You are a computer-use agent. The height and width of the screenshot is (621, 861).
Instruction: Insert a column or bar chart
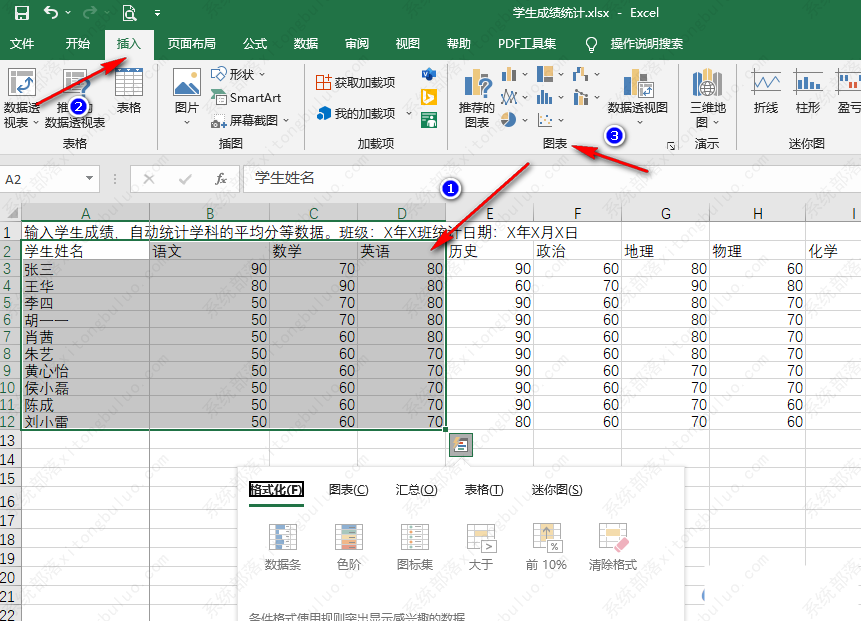coord(509,74)
